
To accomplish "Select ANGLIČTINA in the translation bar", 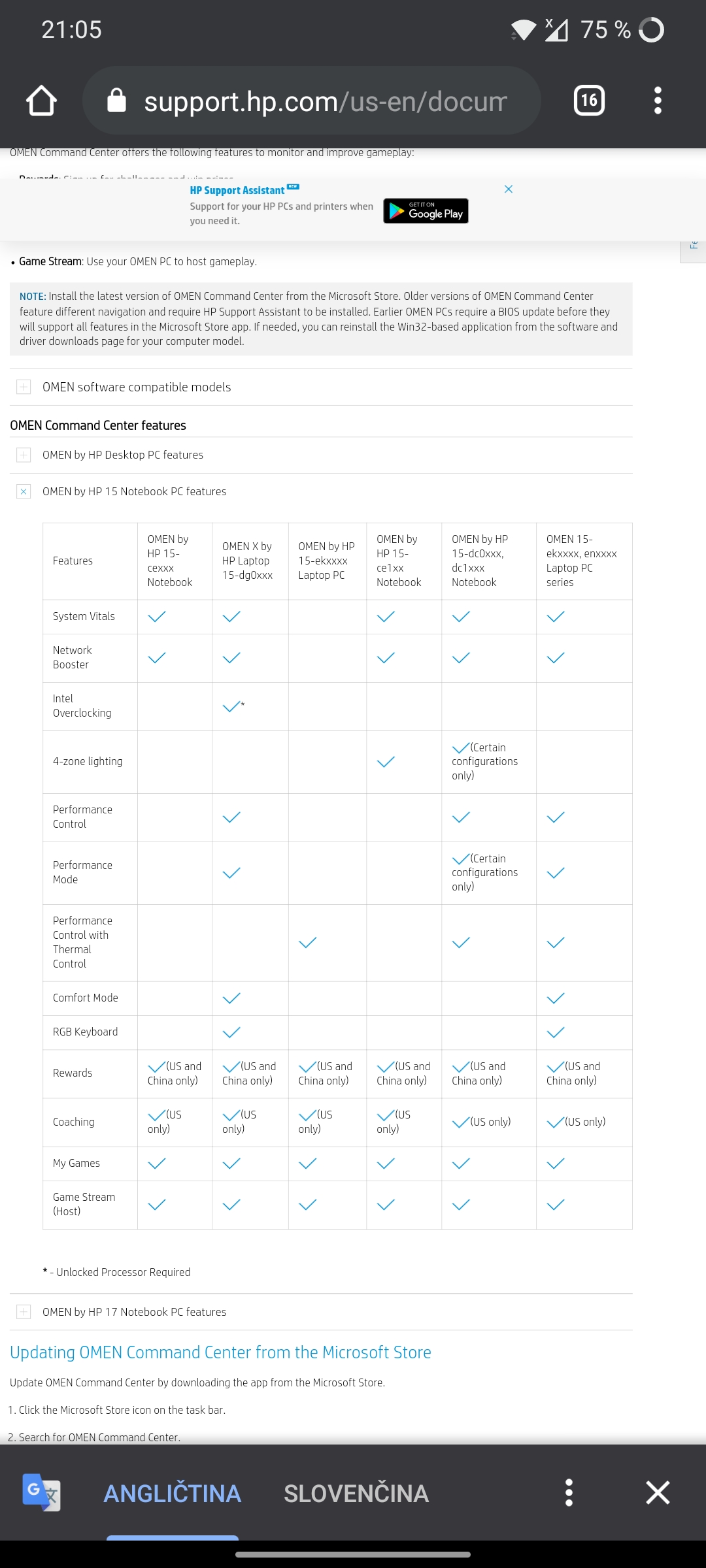I will coord(172,1493).
